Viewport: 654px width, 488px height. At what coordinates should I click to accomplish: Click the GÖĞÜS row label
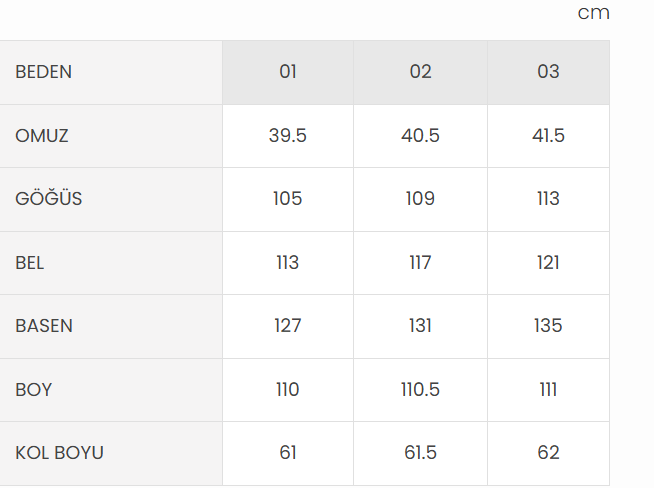click(49, 199)
